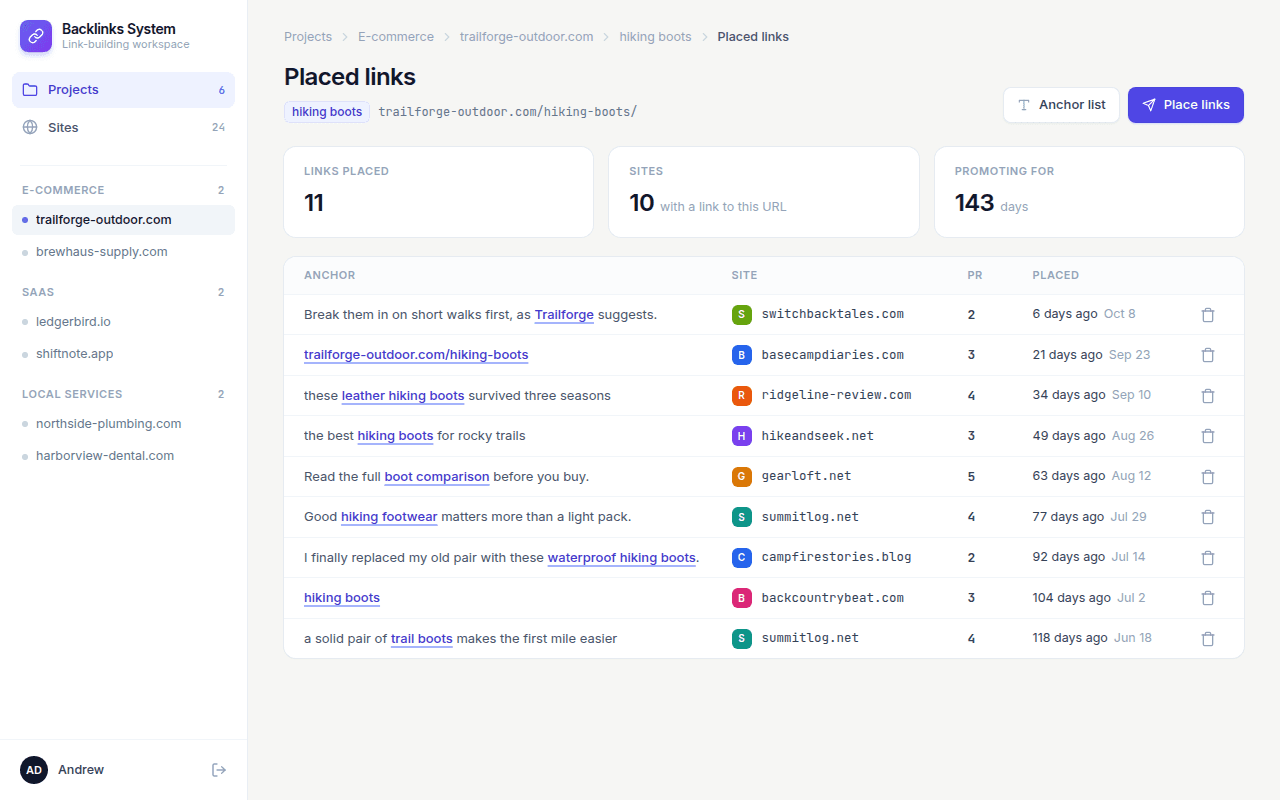Click the hiking boots tag under the title
This screenshot has width=1280, height=800.
point(327,112)
